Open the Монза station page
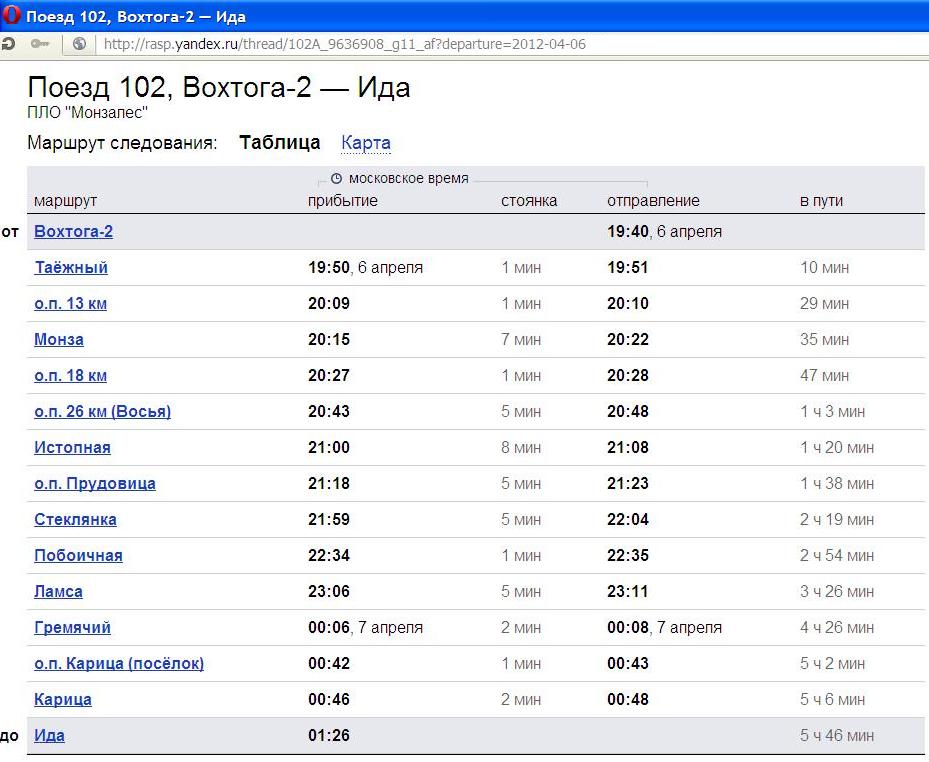929x762 pixels. 59,340
